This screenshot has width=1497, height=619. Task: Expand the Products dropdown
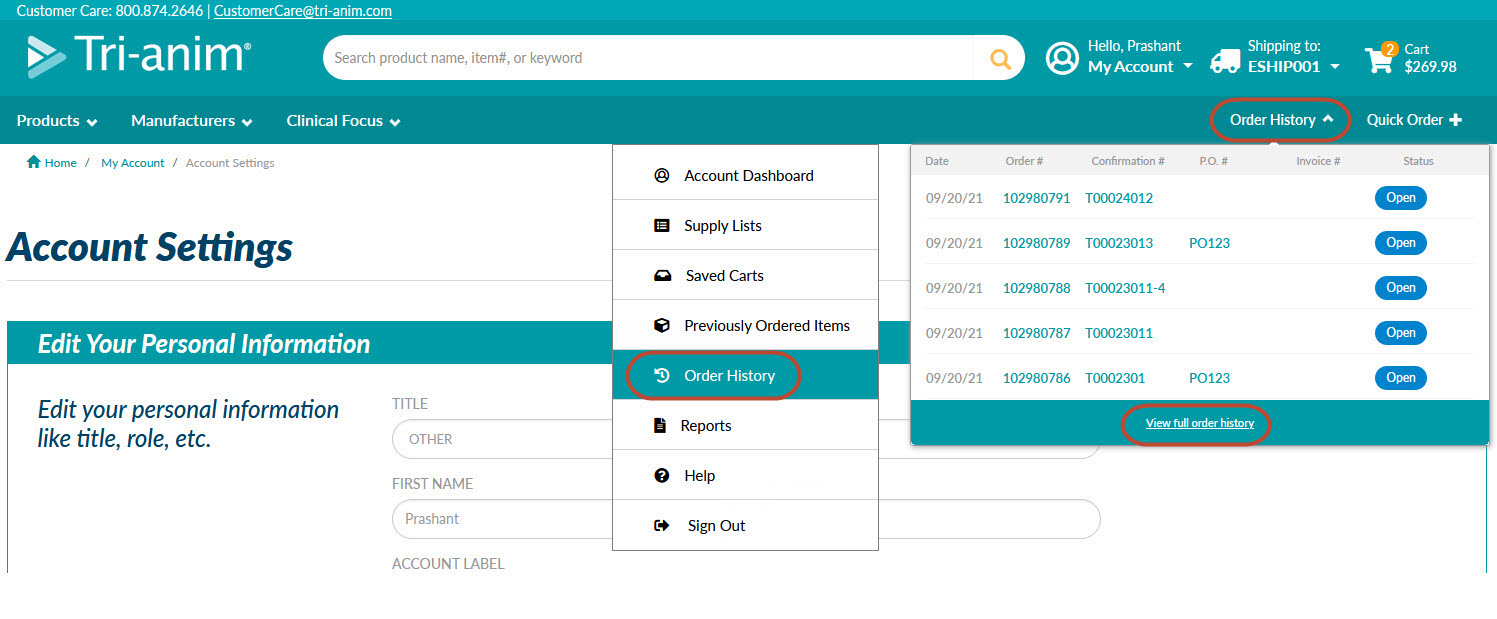[x=57, y=121]
